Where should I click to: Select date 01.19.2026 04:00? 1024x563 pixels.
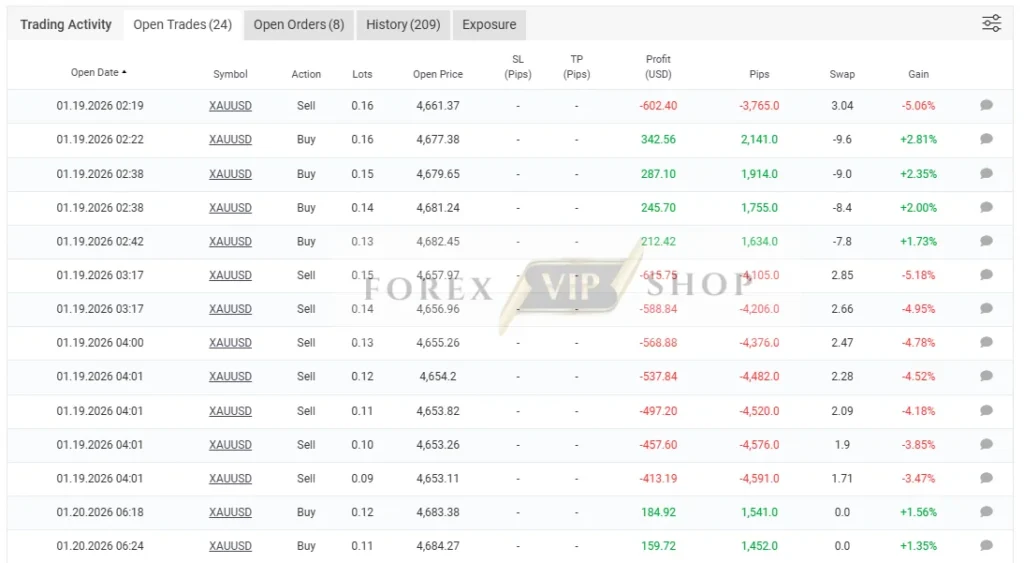pyautogui.click(x=100, y=343)
